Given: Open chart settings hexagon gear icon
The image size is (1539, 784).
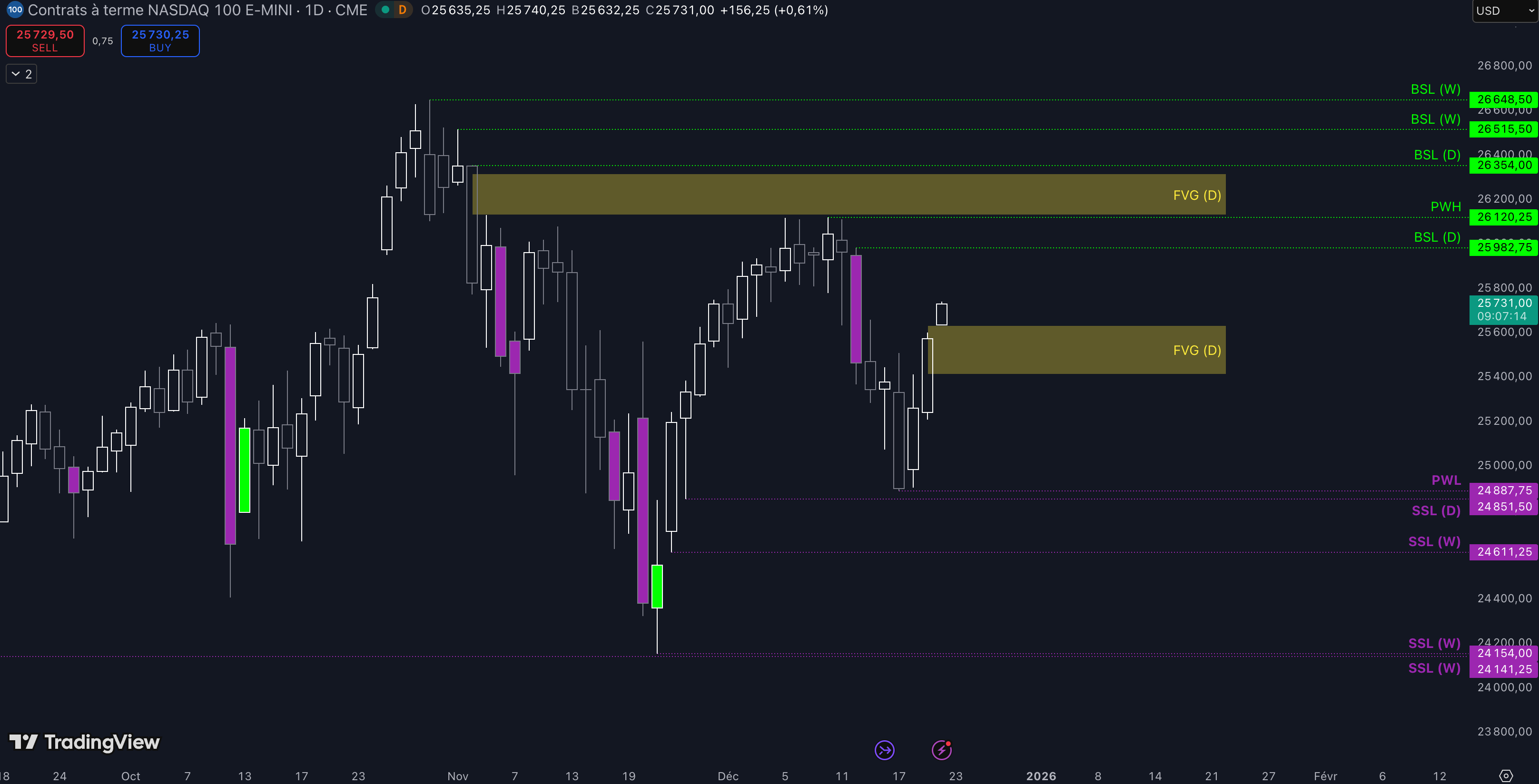Looking at the screenshot, I should click(x=1506, y=775).
